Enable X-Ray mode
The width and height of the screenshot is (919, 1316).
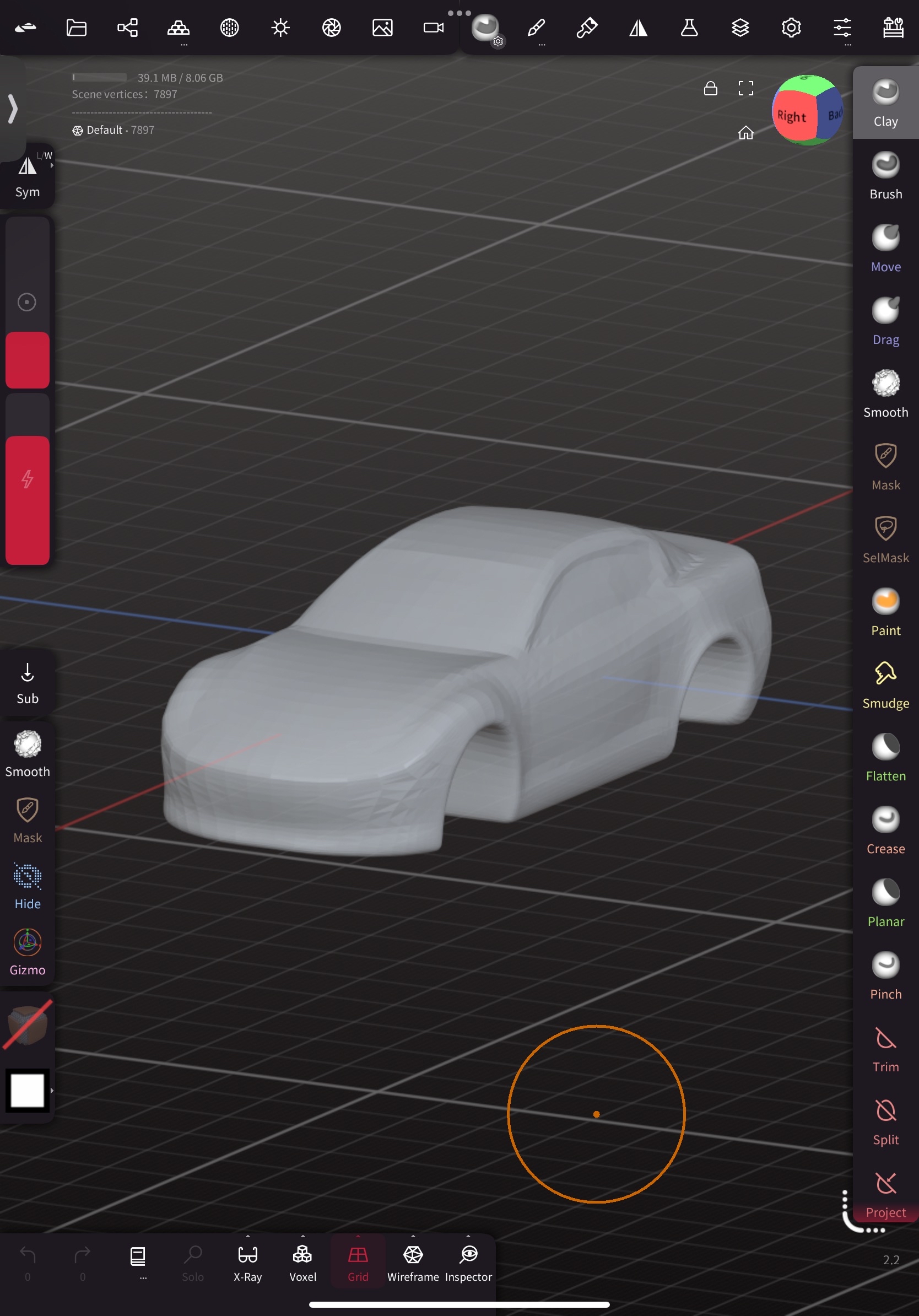tap(247, 1261)
